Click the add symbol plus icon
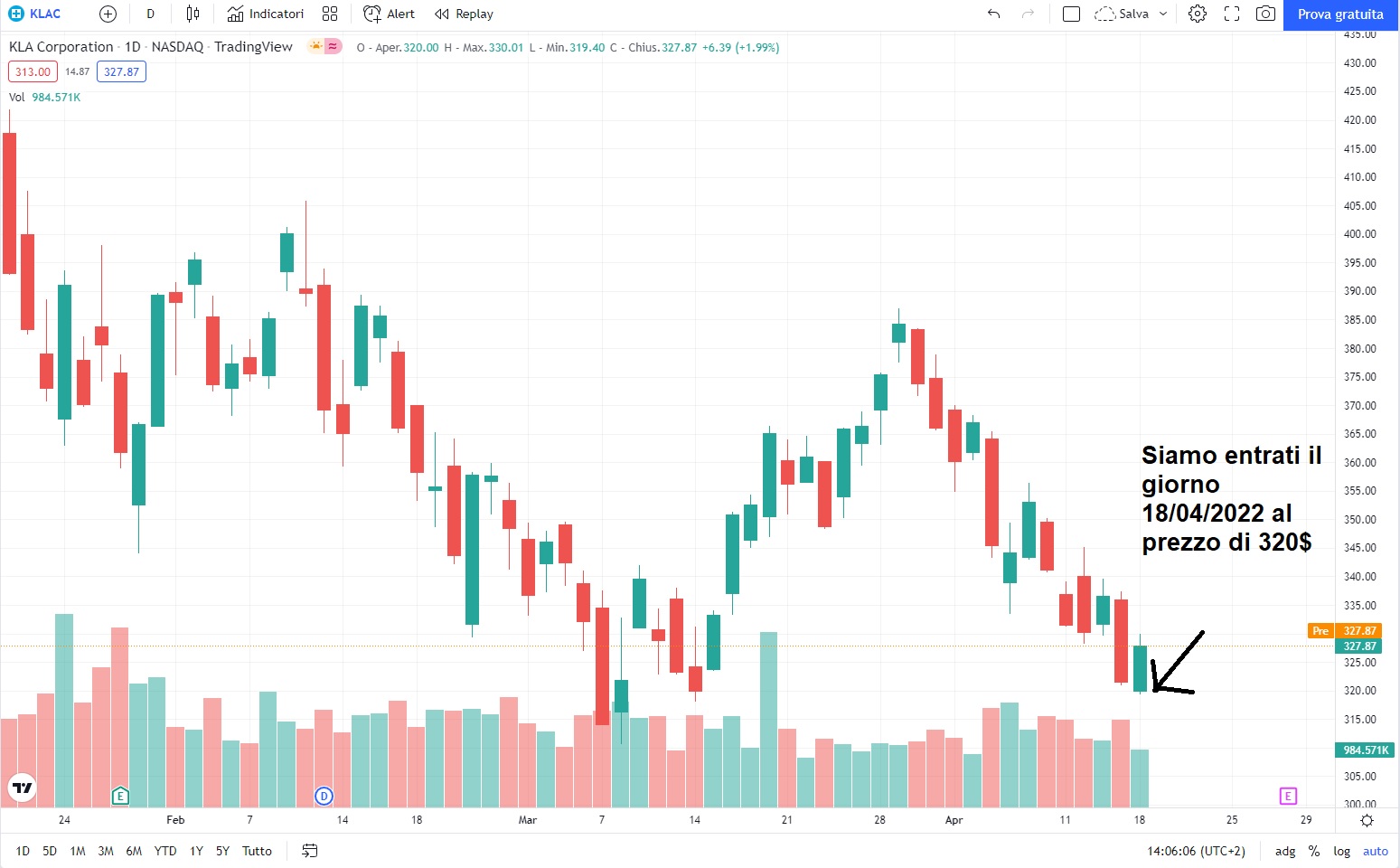Viewport: 1400px width, 868px height. [x=108, y=14]
